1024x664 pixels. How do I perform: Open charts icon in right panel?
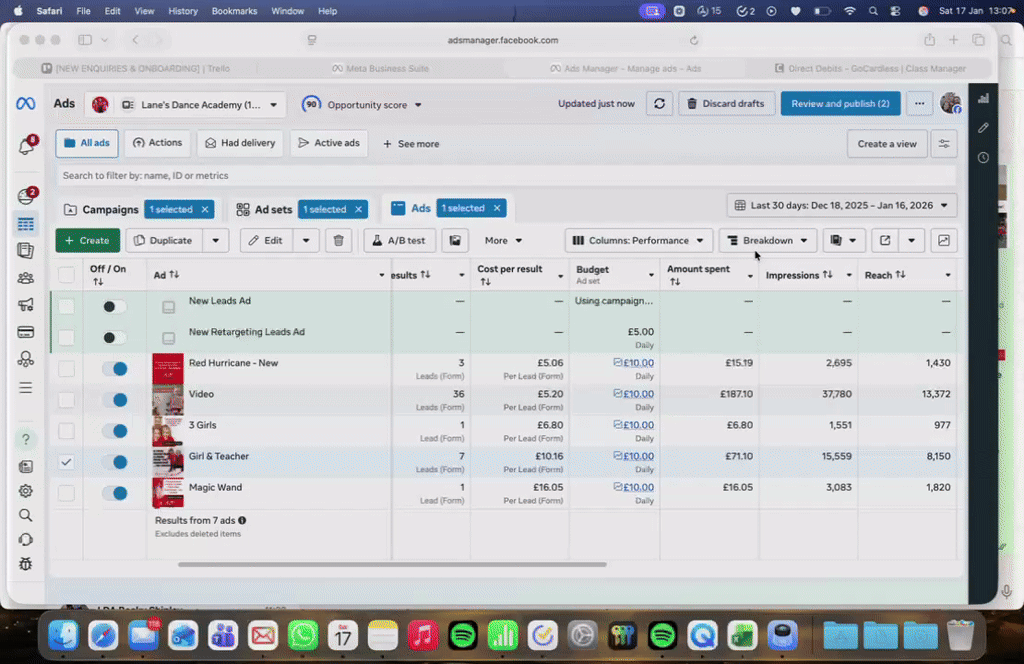tap(983, 99)
